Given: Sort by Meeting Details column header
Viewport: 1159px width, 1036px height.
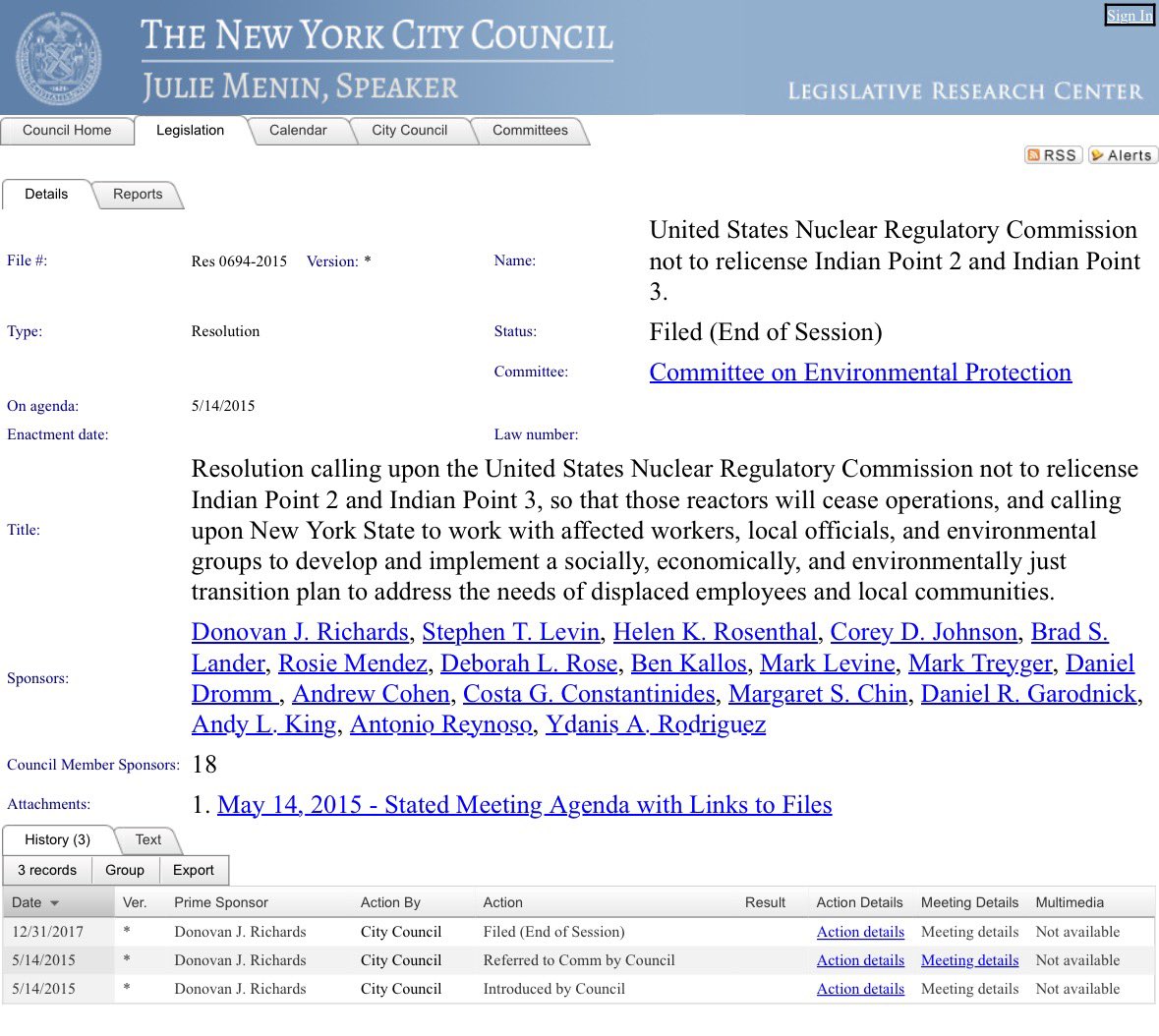Looking at the screenshot, I should coord(970,903).
